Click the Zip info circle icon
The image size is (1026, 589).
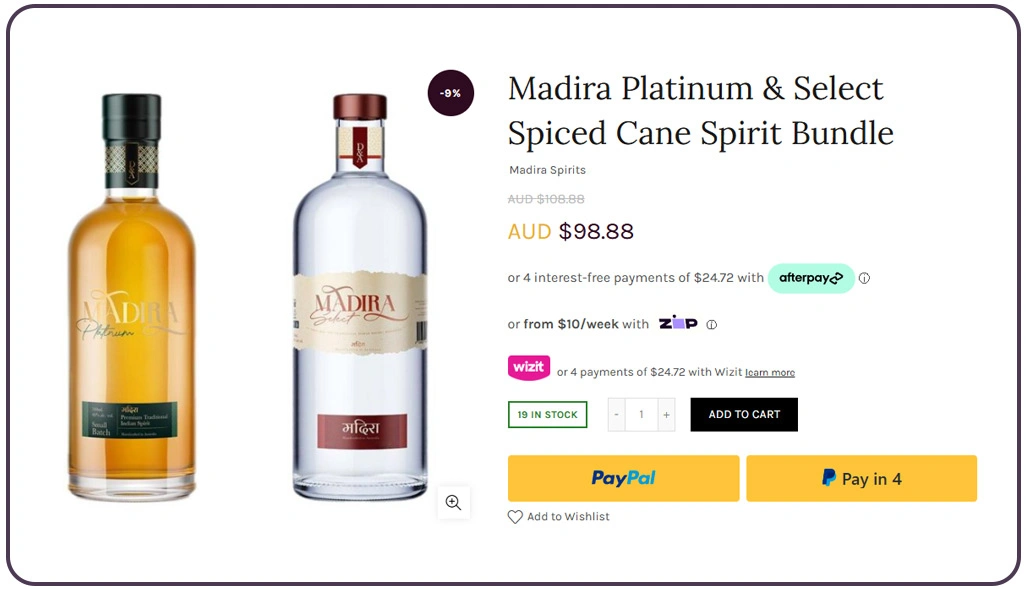click(x=712, y=324)
